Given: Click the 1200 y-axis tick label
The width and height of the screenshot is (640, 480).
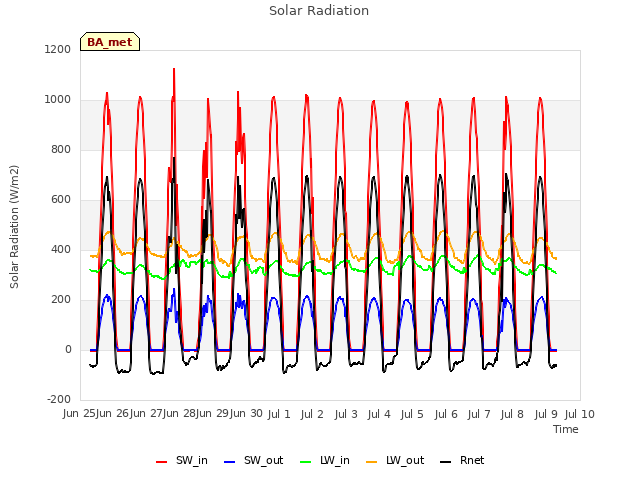Looking at the screenshot, I should (x=58, y=49).
